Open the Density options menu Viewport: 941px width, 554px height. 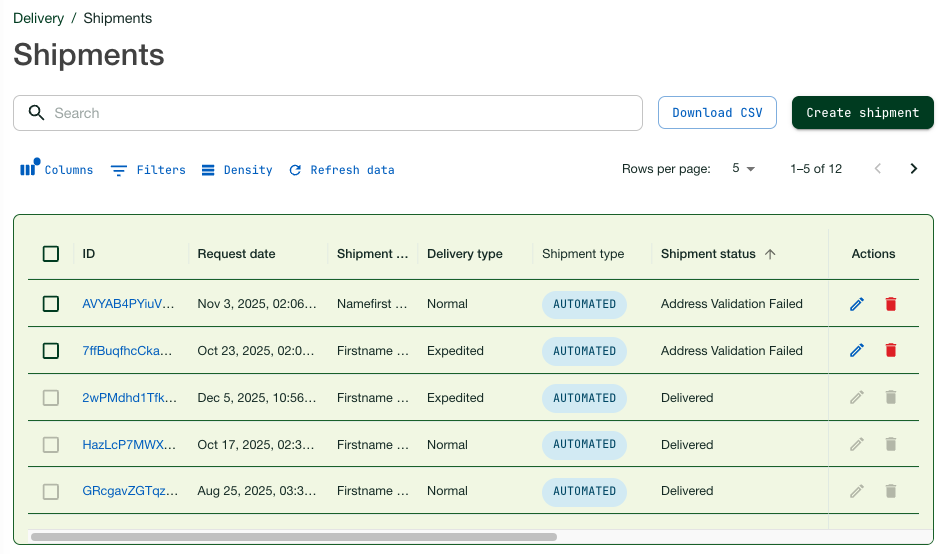(237, 170)
